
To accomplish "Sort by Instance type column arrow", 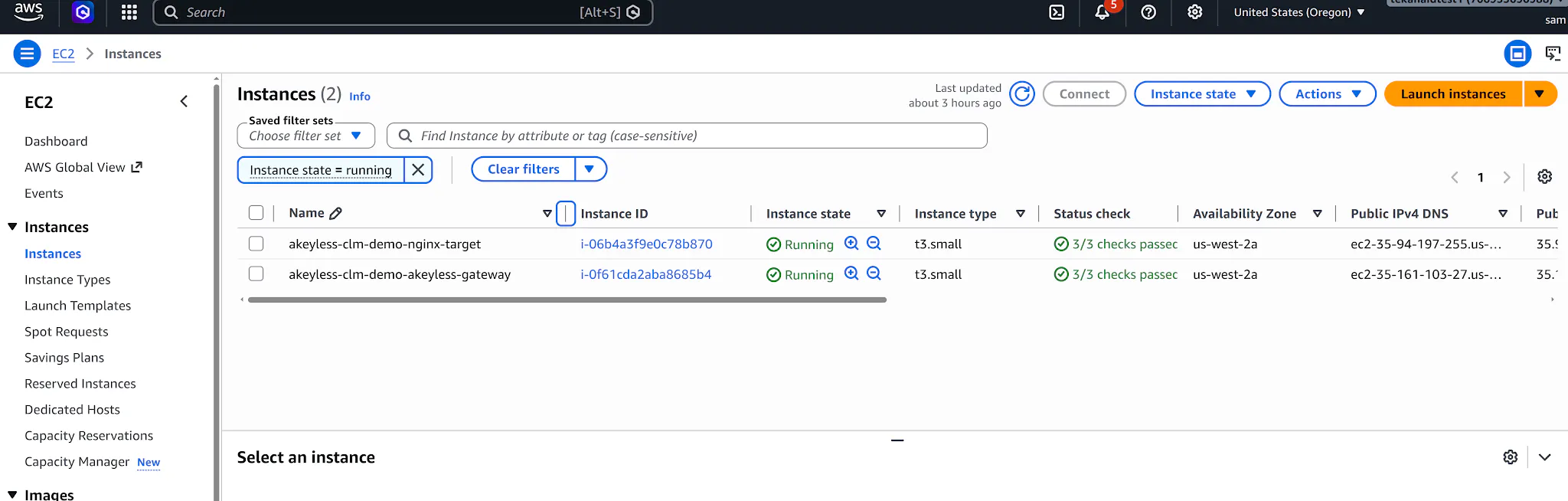I will point(1021,214).
